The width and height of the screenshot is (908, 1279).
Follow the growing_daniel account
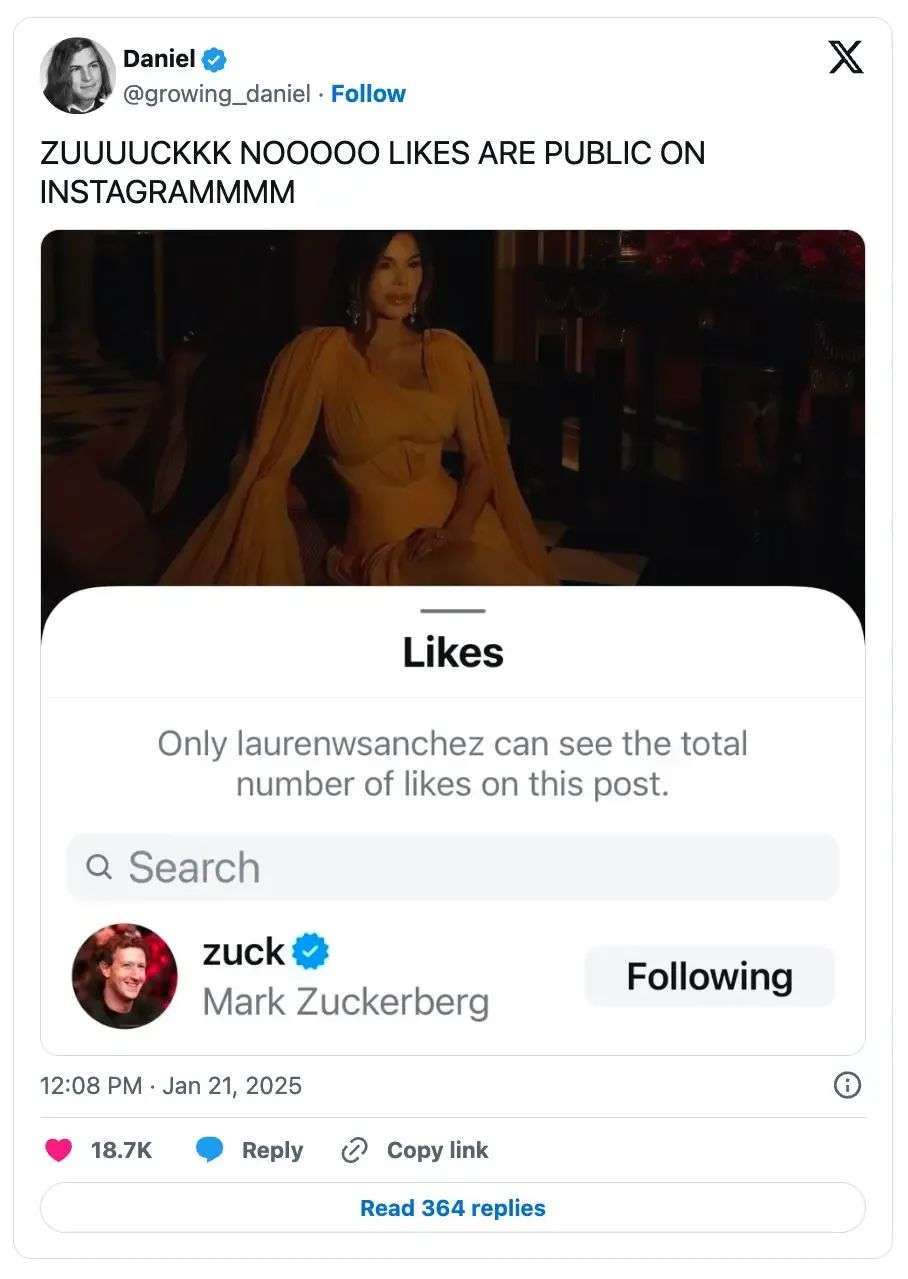(368, 94)
